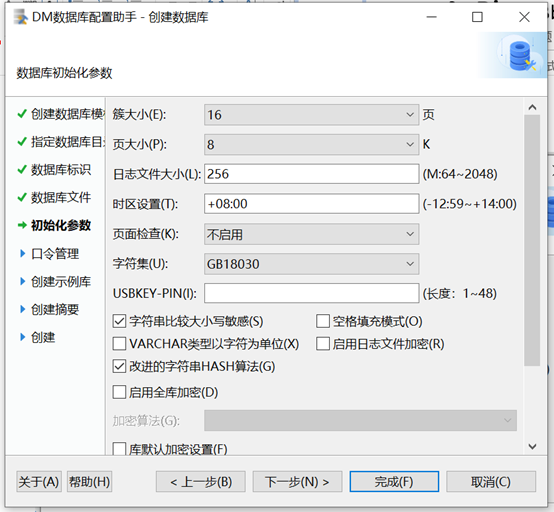Toggle 字符串比较大小写敏感 checkbox
This screenshot has height=512, width=554.
point(119,321)
